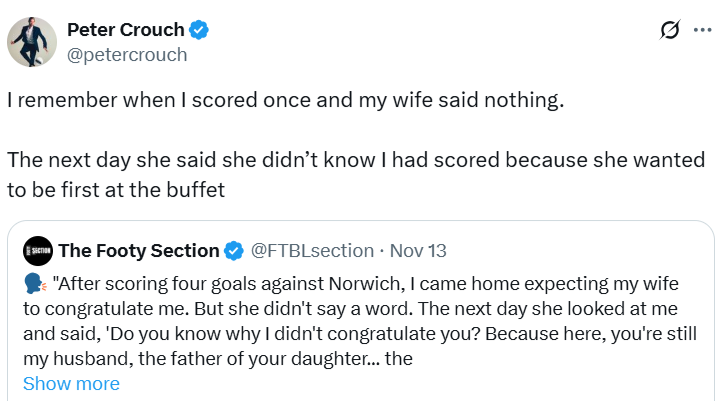Go to the @petercrouch handle
The height and width of the screenshot is (401, 723).
(x=127, y=54)
